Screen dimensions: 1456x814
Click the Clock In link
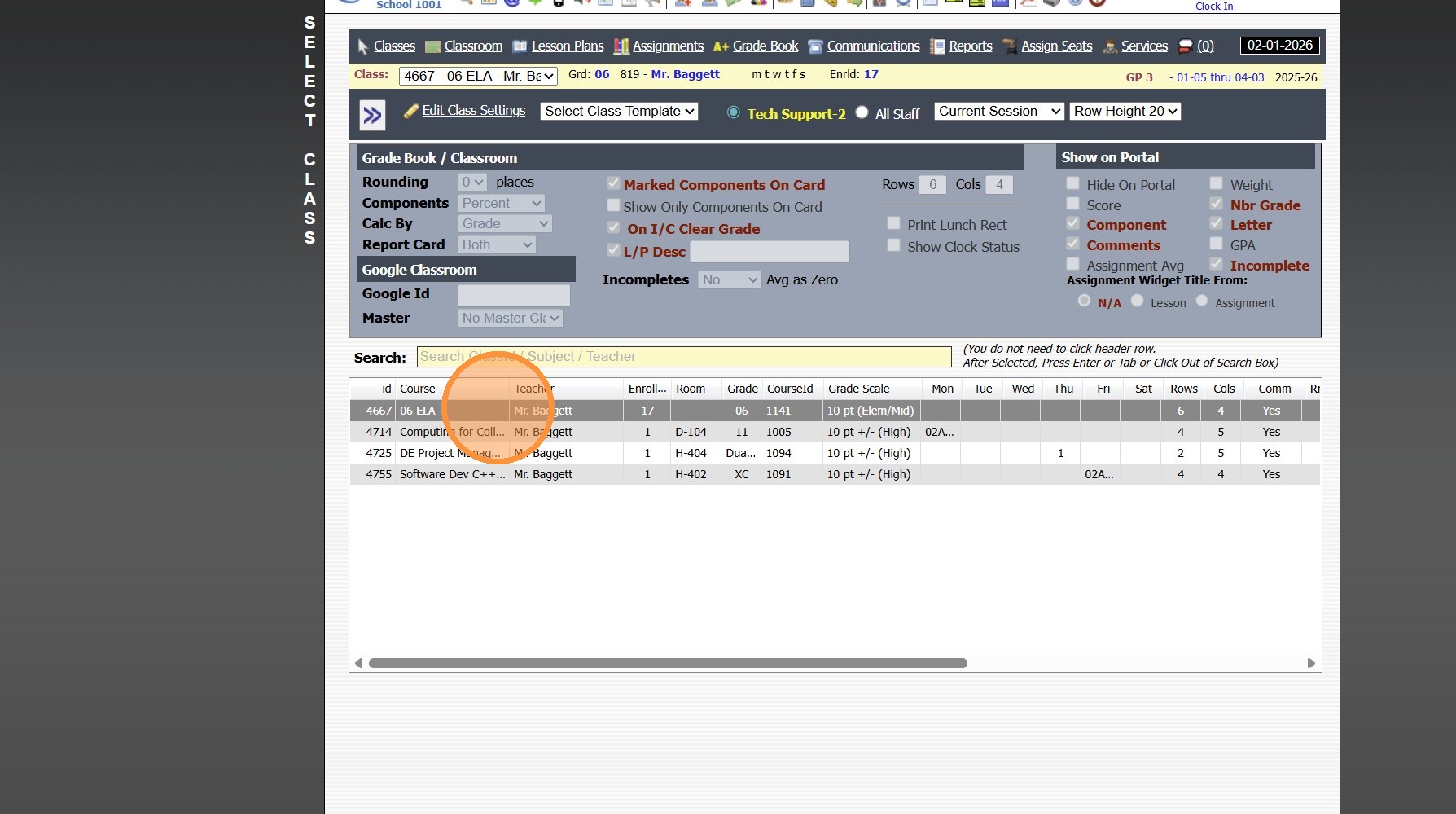(x=1214, y=6)
